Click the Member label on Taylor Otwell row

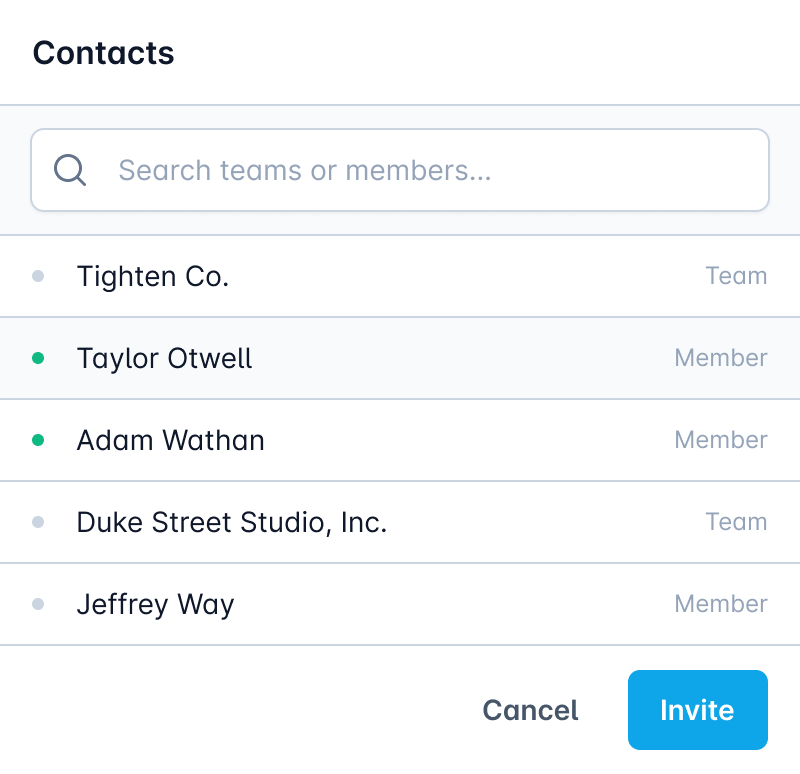(x=721, y=358)
